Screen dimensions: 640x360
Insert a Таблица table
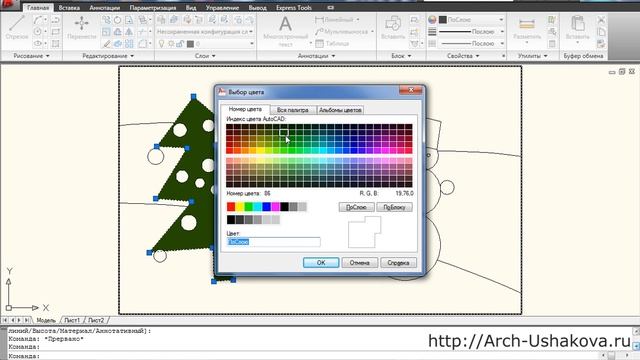332,43
